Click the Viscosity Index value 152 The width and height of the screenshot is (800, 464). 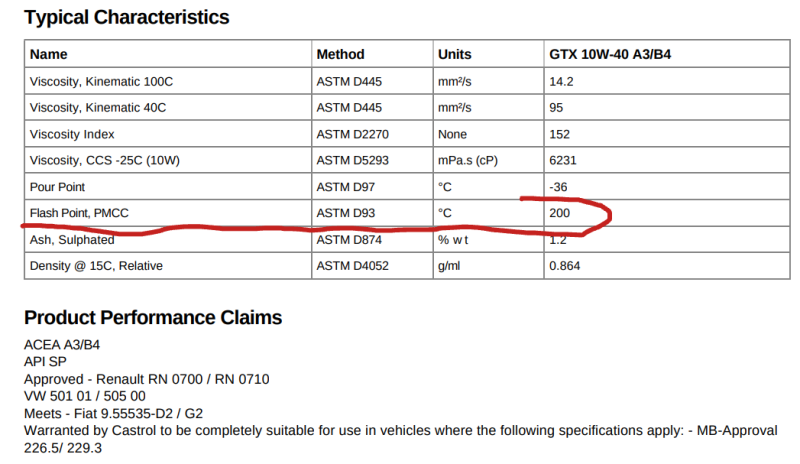pos(560,134)
